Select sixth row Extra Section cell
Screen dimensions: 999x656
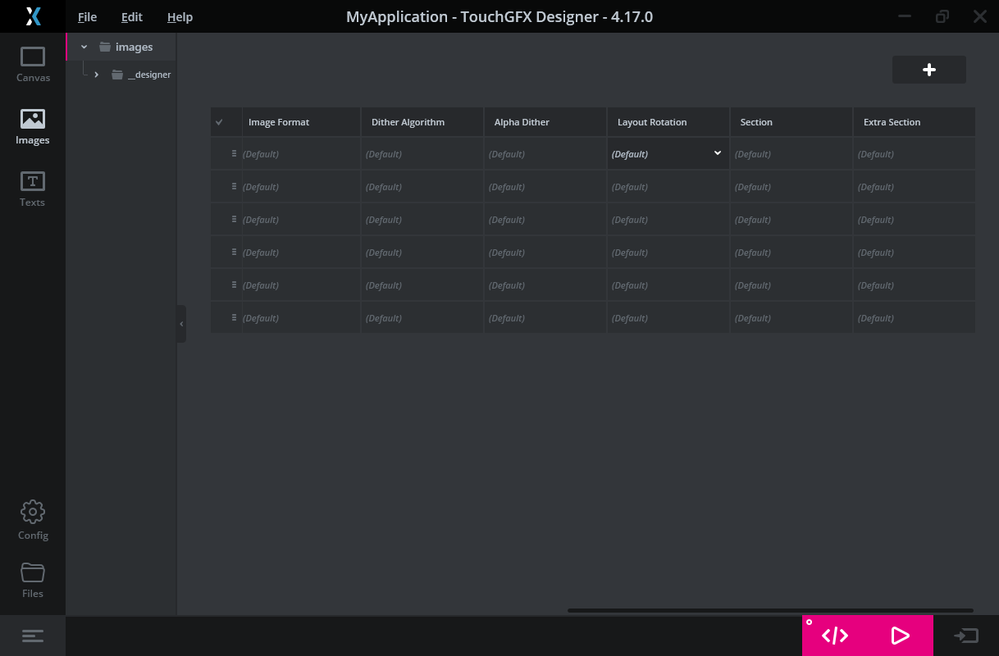[914, 318]
